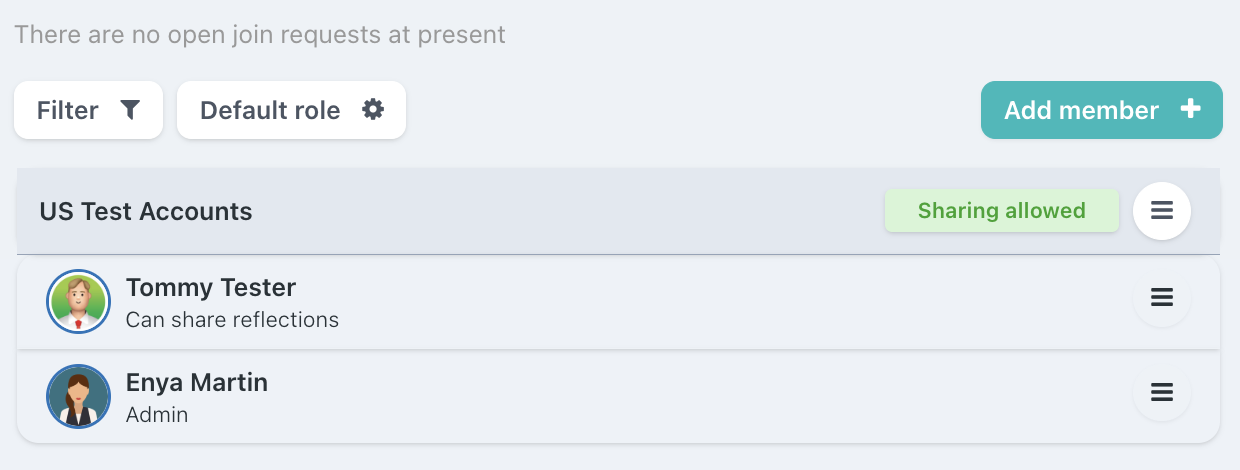Open the US Test Accounts group menu
This screenshot has width=1240, height=470.
[x=1161, y=211]
